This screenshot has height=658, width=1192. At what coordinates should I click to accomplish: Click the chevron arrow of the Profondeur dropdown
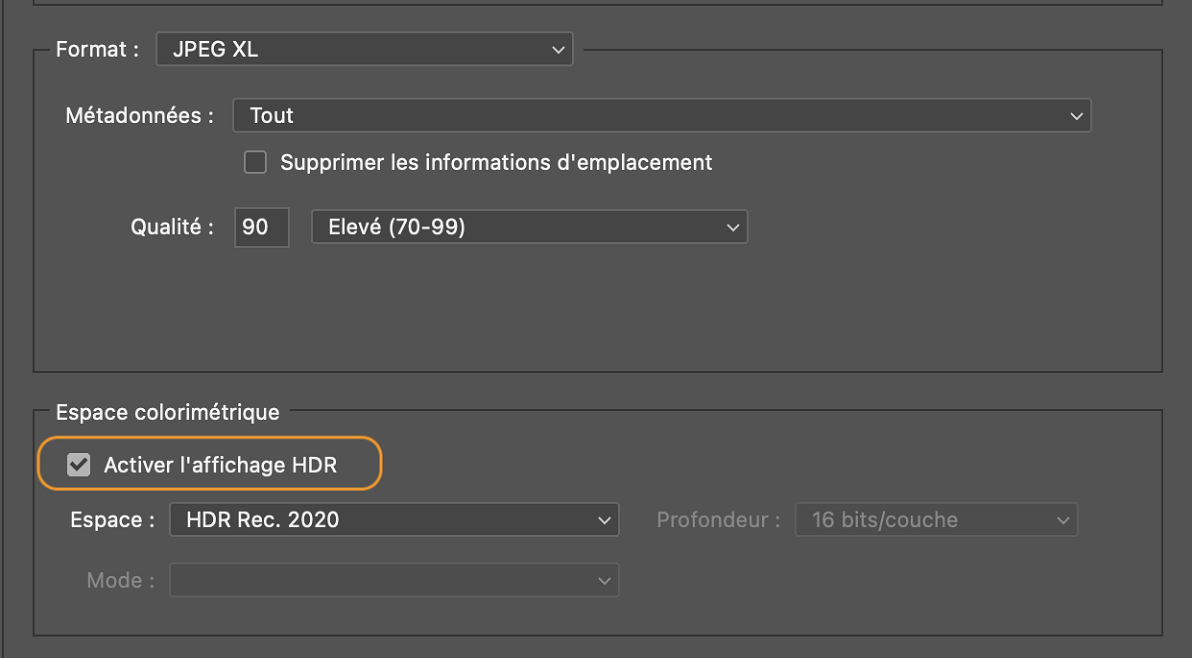(1063, 521)
